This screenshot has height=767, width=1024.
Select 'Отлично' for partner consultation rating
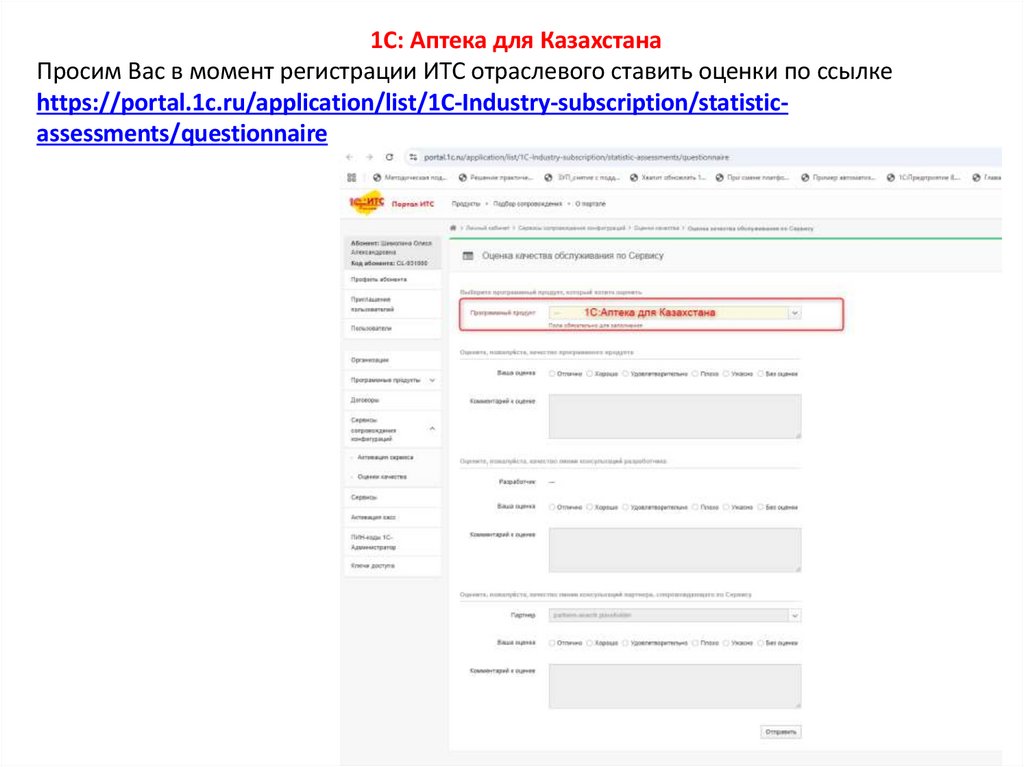552,644
